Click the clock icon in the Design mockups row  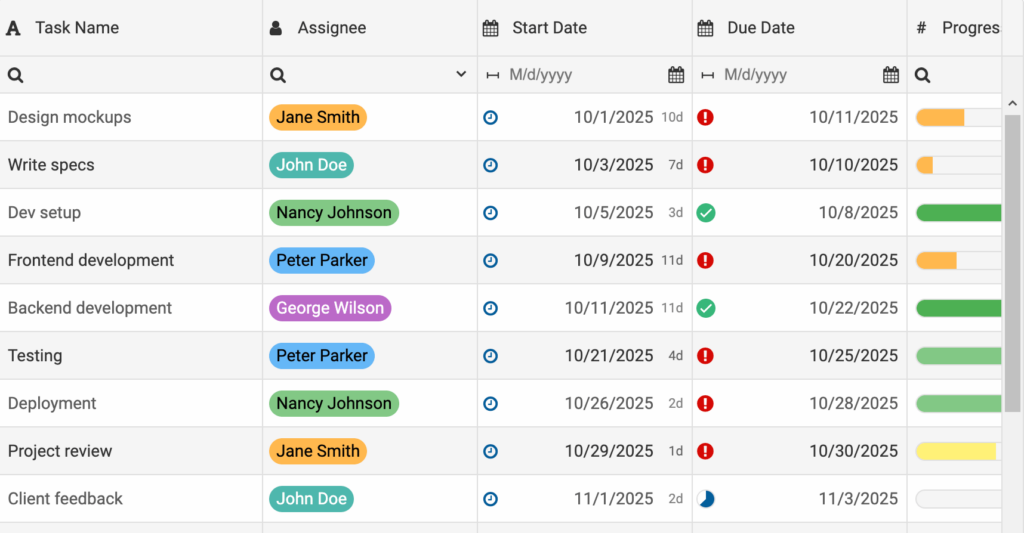tap(490, 118)
